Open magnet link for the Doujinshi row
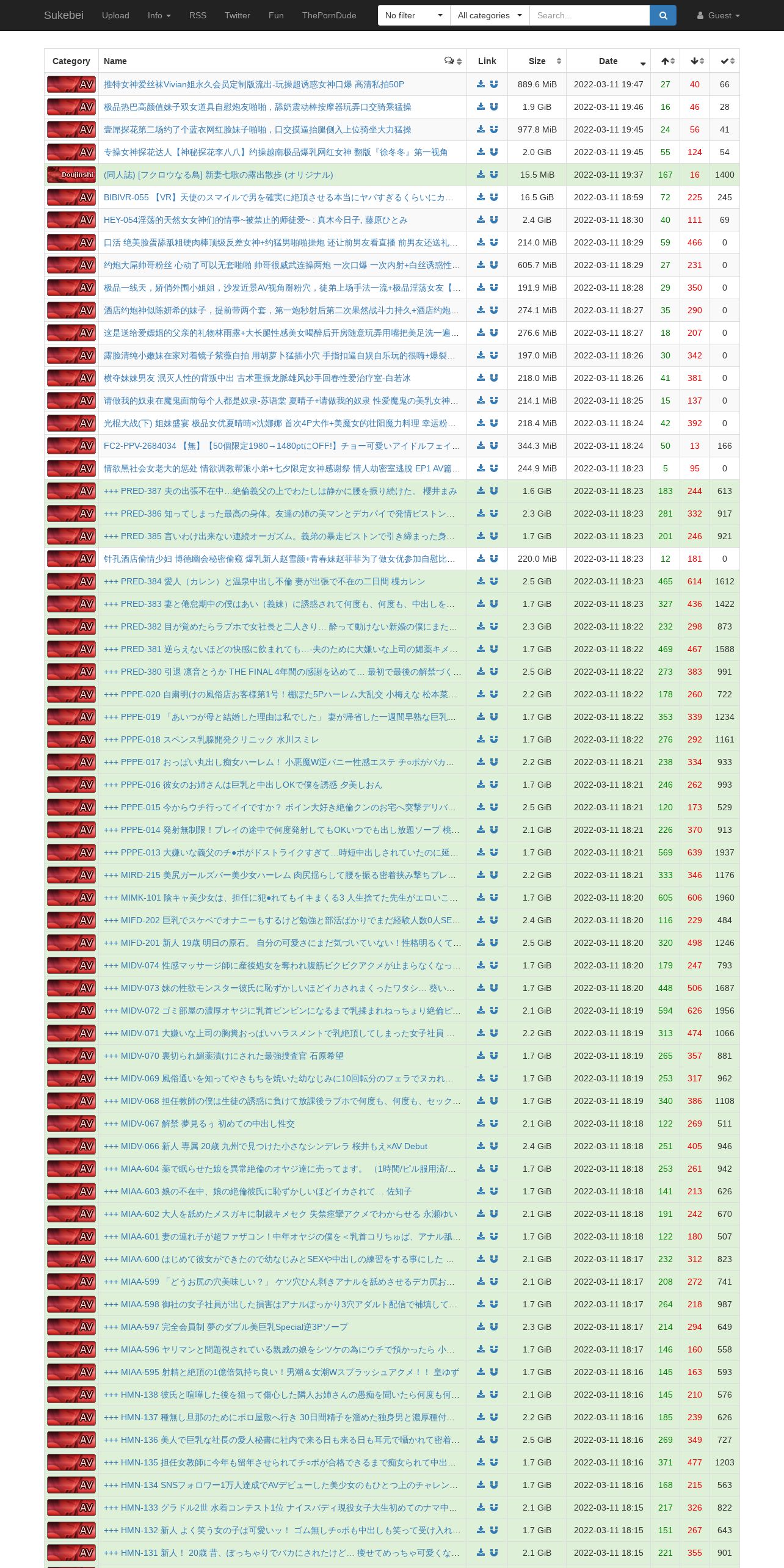Screen dimensions: 784x1568 coord(494,175)
